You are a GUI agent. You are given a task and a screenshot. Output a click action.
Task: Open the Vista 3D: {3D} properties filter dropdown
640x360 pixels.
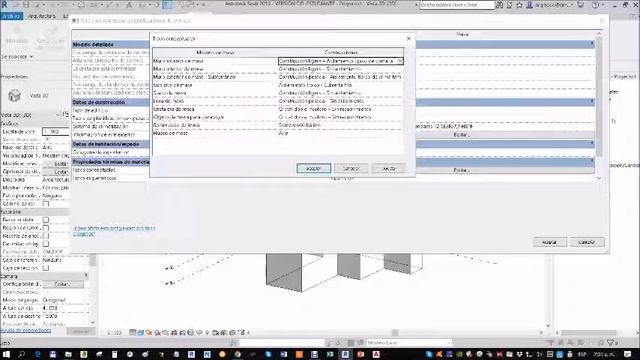[x=30, y=115]
